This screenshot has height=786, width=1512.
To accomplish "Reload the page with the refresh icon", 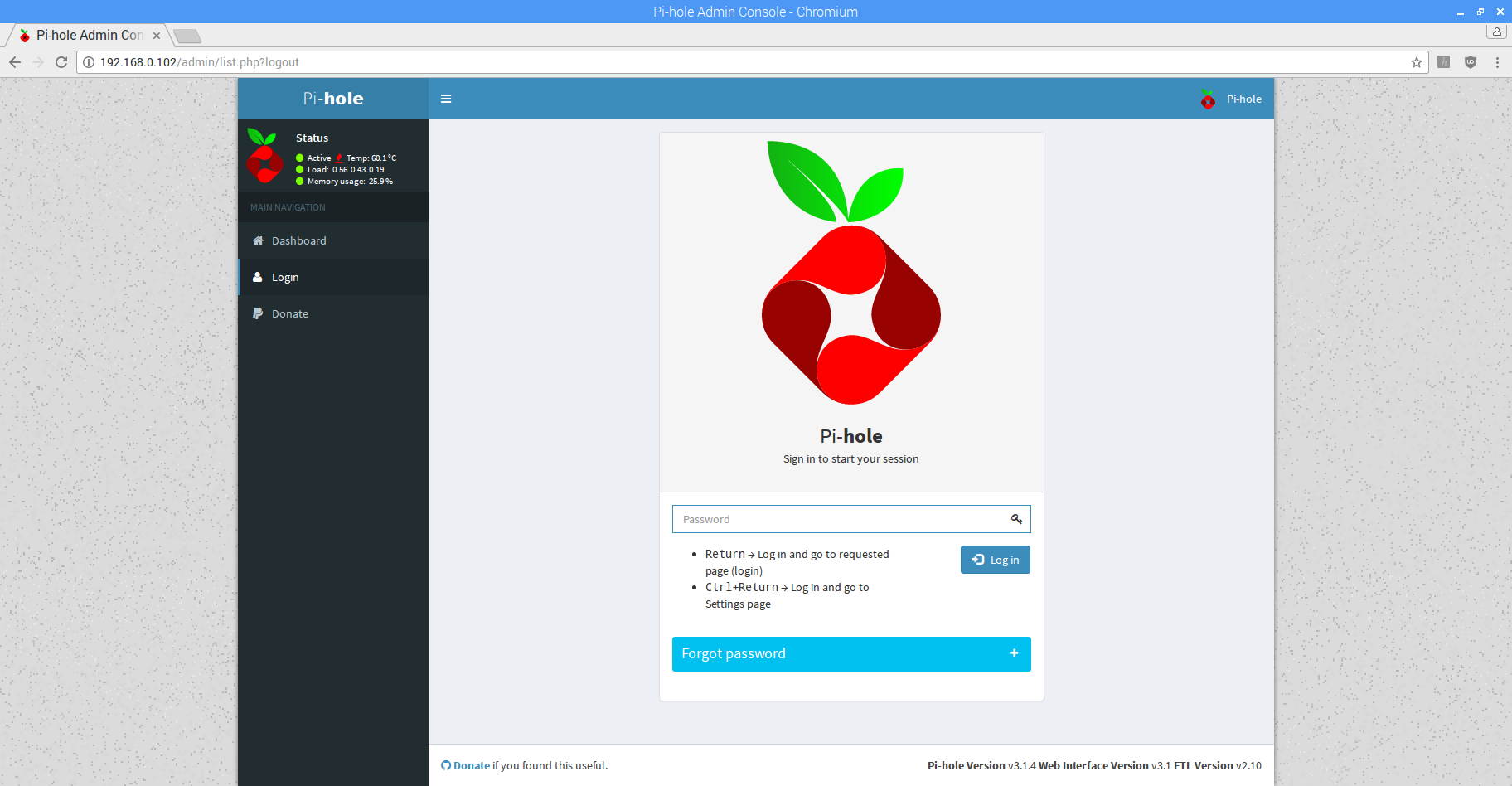I will (61, 62).
